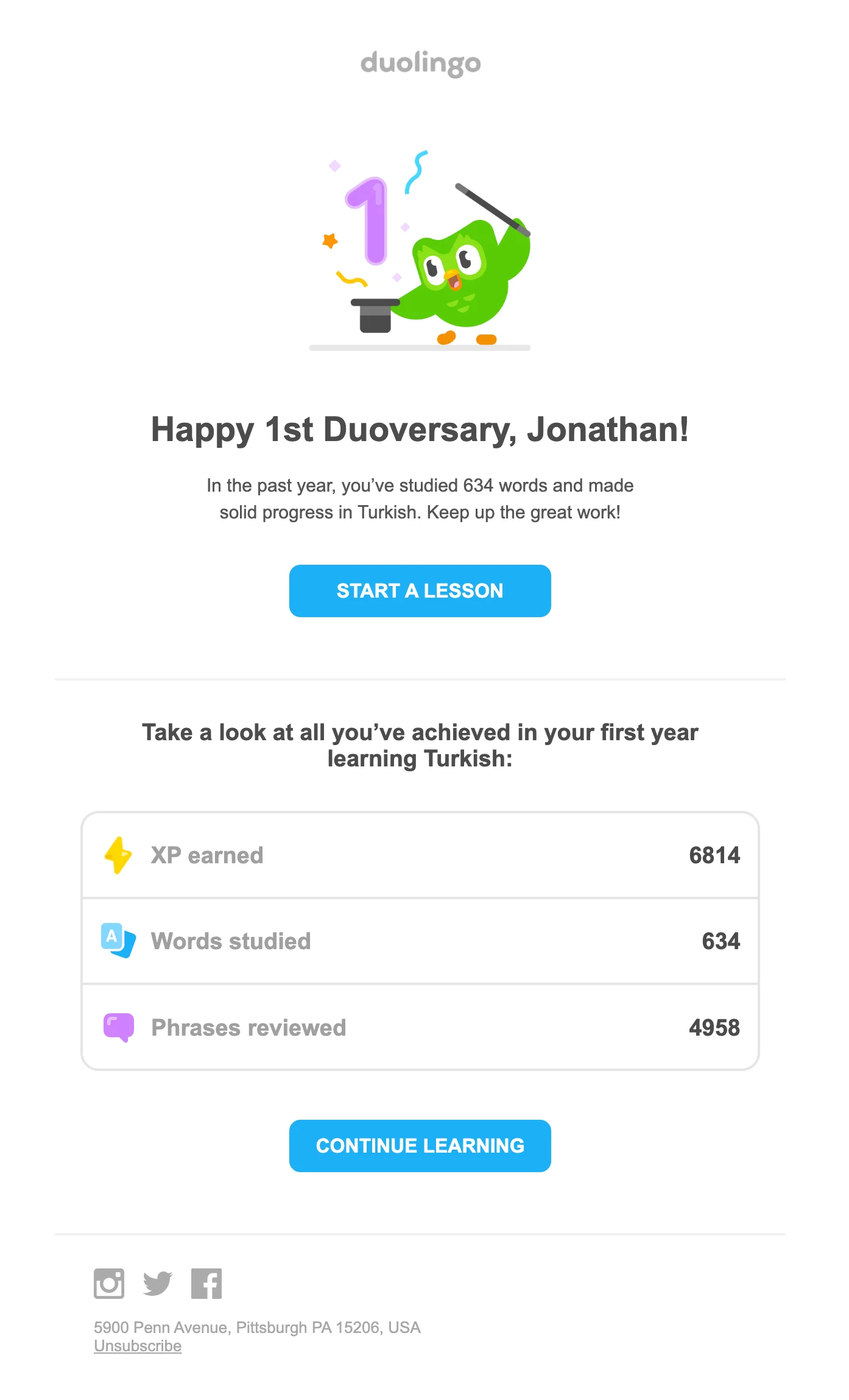Open the Unsubscribe link
Viewport: 849px width, 1400px height.
[137, 1346]
